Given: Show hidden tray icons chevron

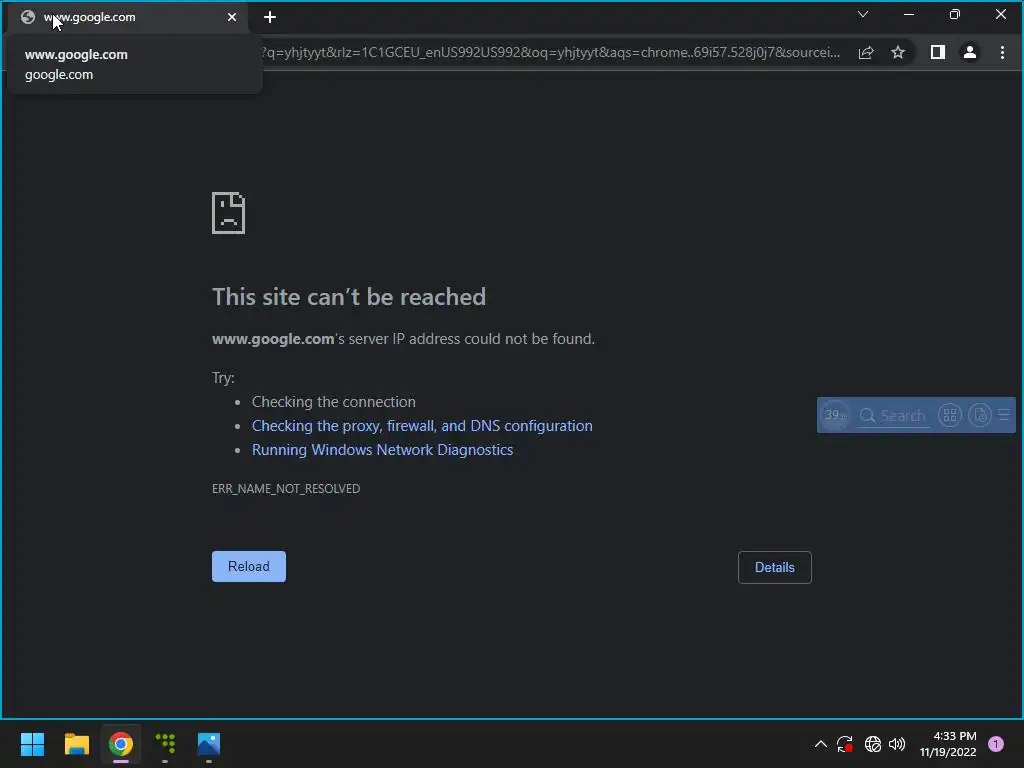Looking at the screenshot, I should (x=821, y=744).
